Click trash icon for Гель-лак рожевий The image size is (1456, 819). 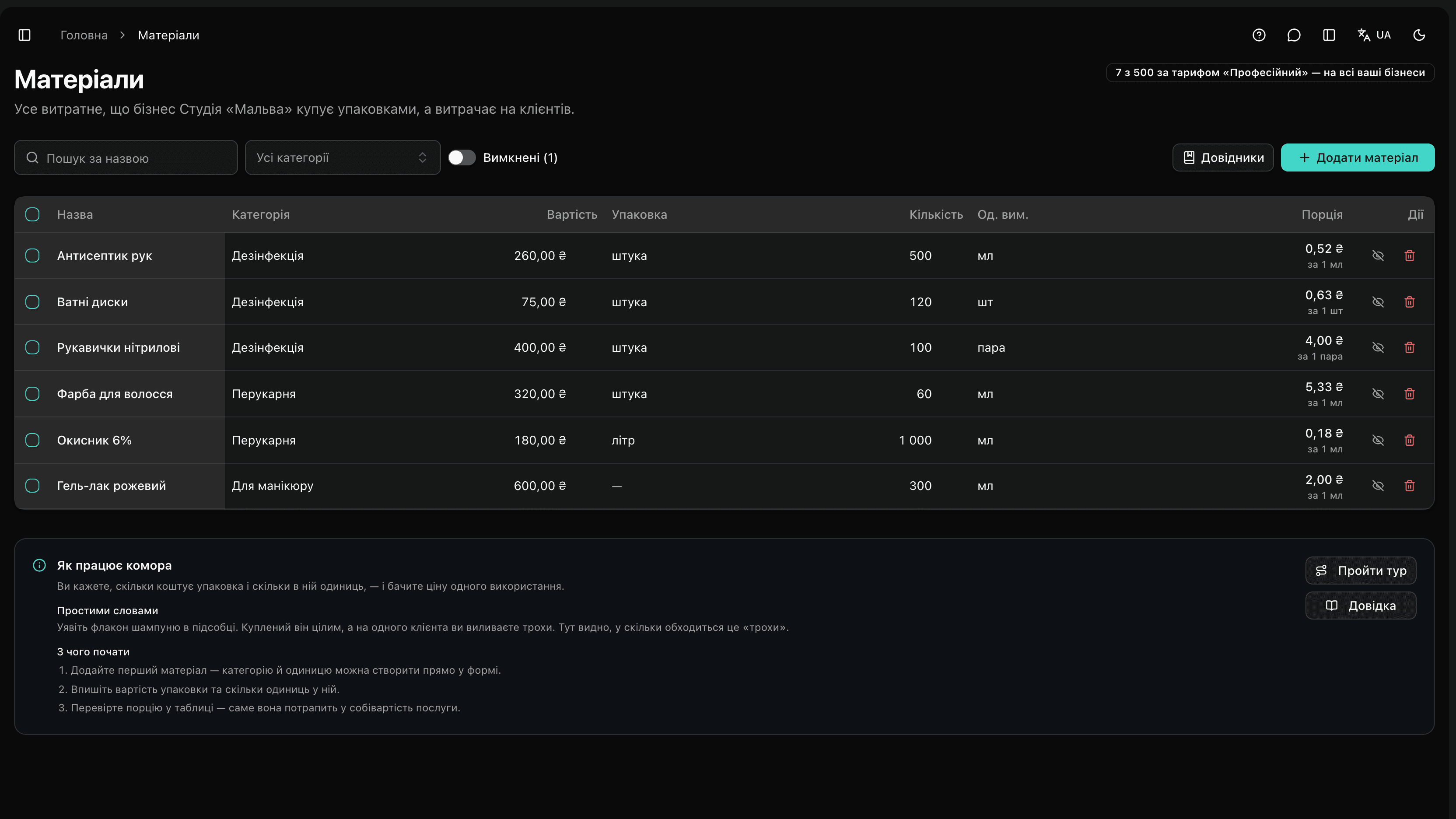tap(1410, 486)
